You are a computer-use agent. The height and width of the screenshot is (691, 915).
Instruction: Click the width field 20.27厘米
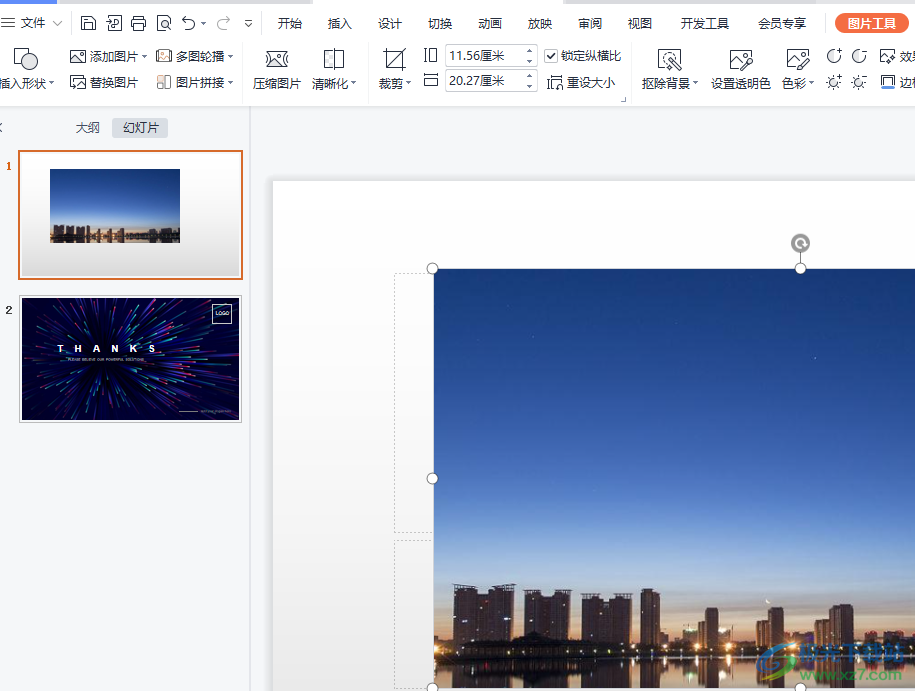tap(484, 81)
